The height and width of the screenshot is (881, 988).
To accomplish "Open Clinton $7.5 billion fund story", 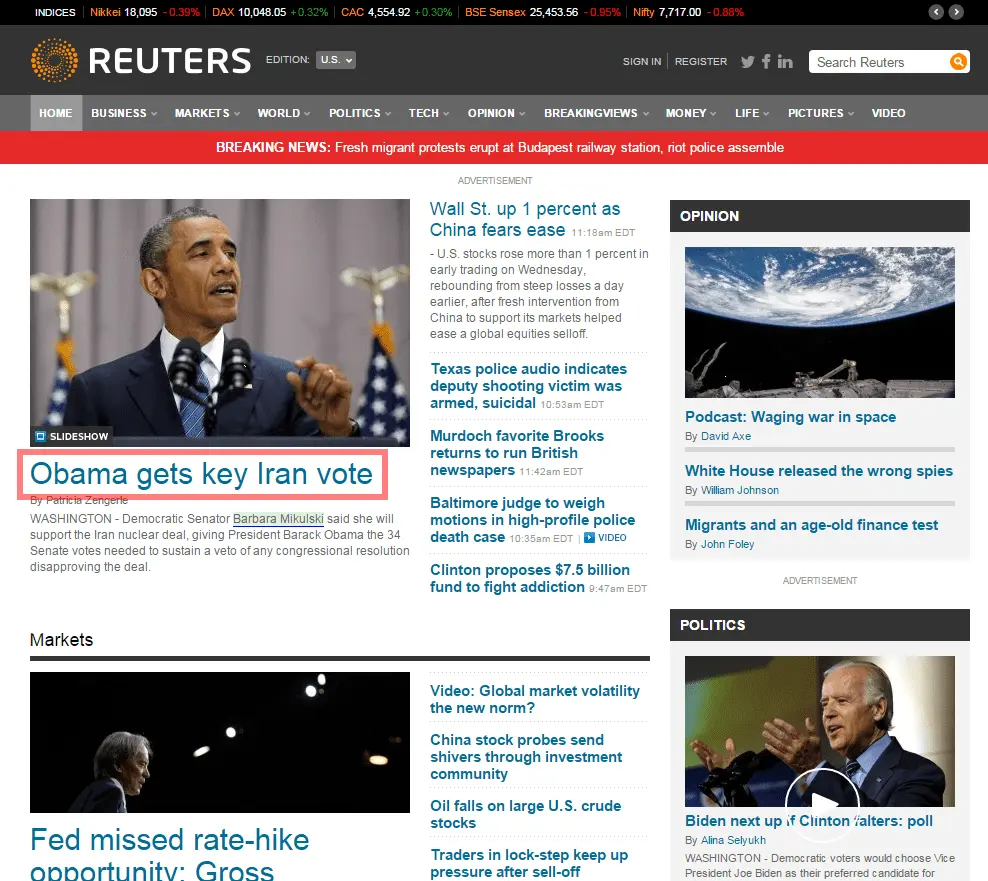I will pos(529,578).
